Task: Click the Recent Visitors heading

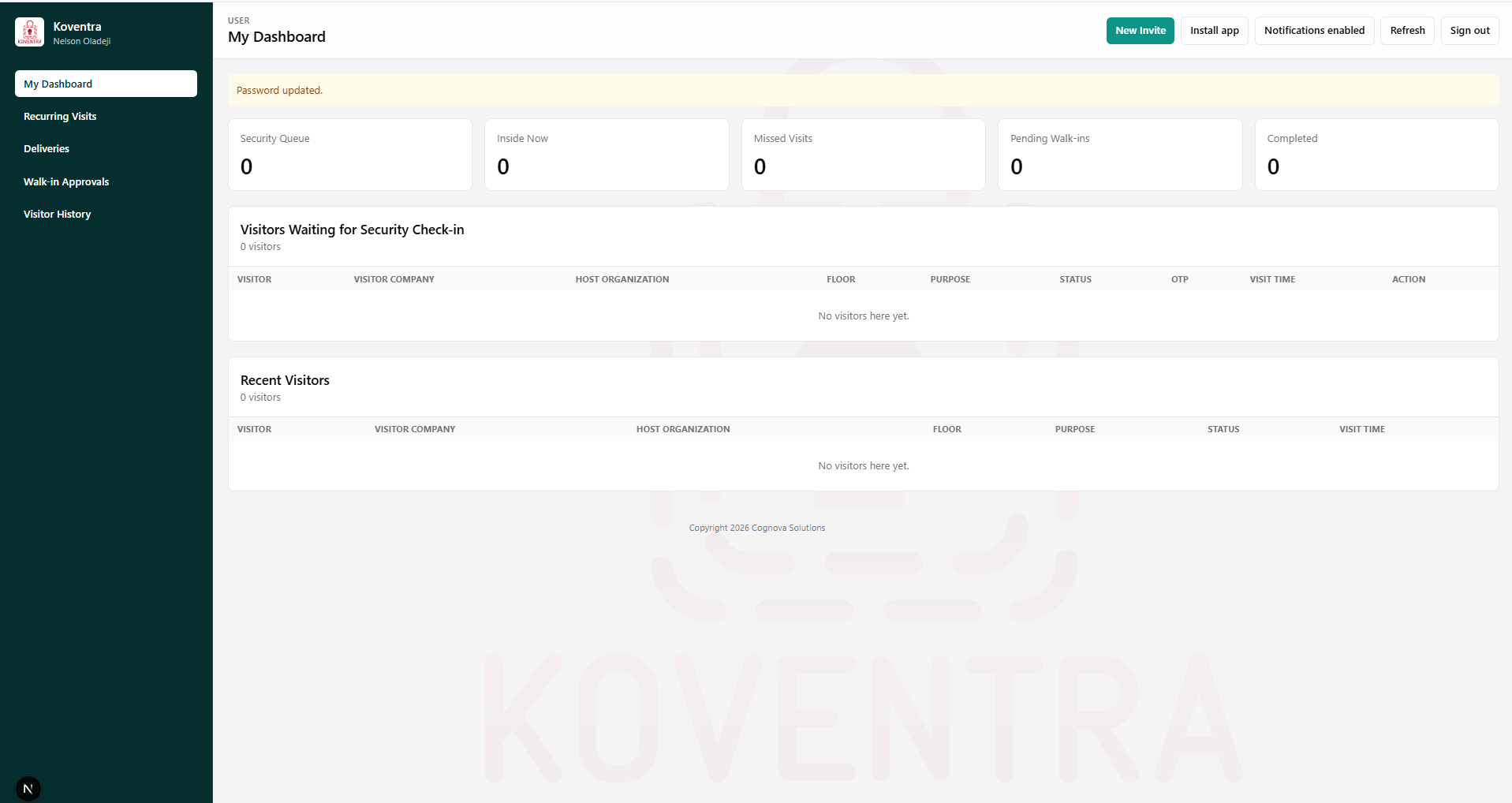Action: [285, 380]
